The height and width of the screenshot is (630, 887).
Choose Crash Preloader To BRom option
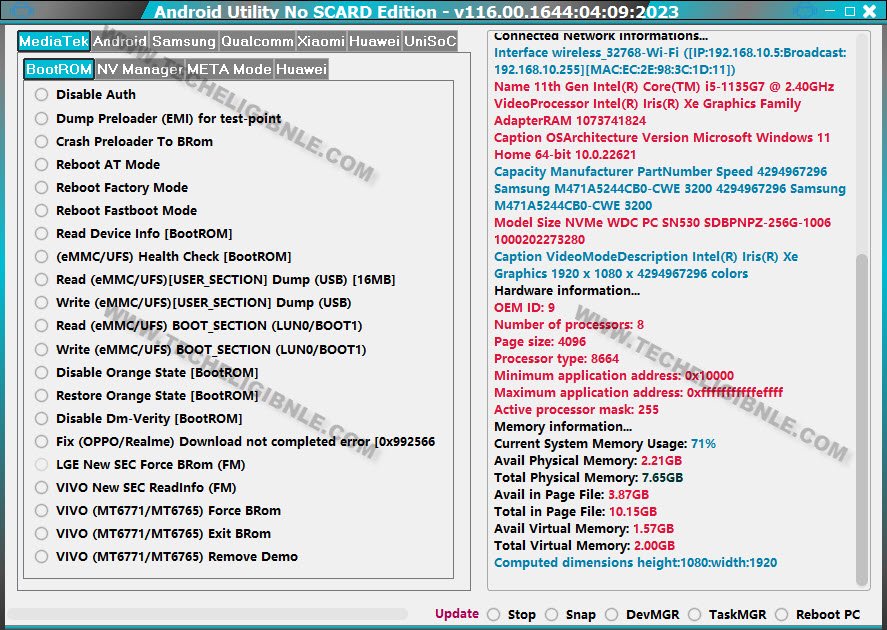click(x=41, y=141)
